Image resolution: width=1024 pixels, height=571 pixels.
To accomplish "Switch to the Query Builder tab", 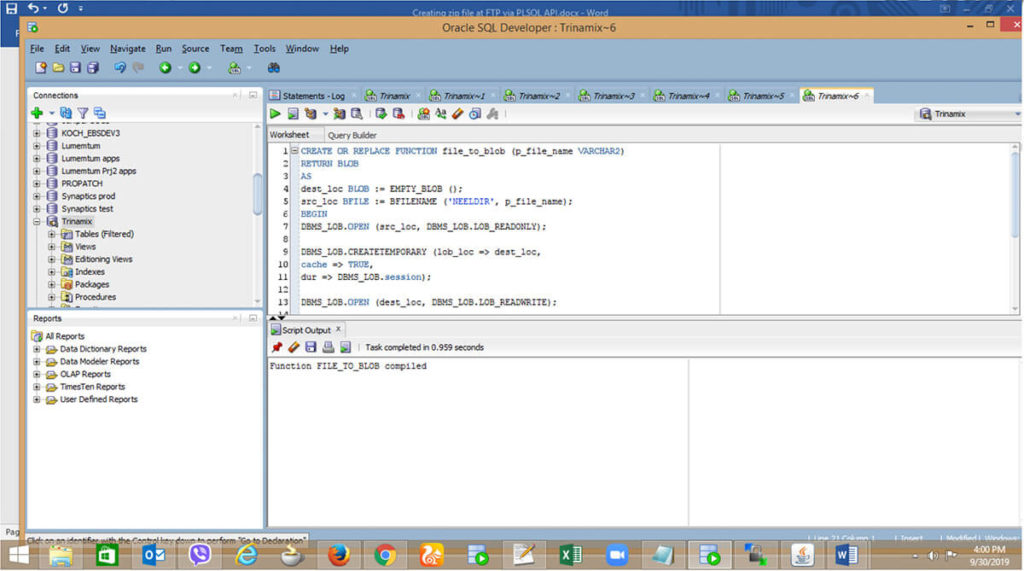I will (351, 135).
